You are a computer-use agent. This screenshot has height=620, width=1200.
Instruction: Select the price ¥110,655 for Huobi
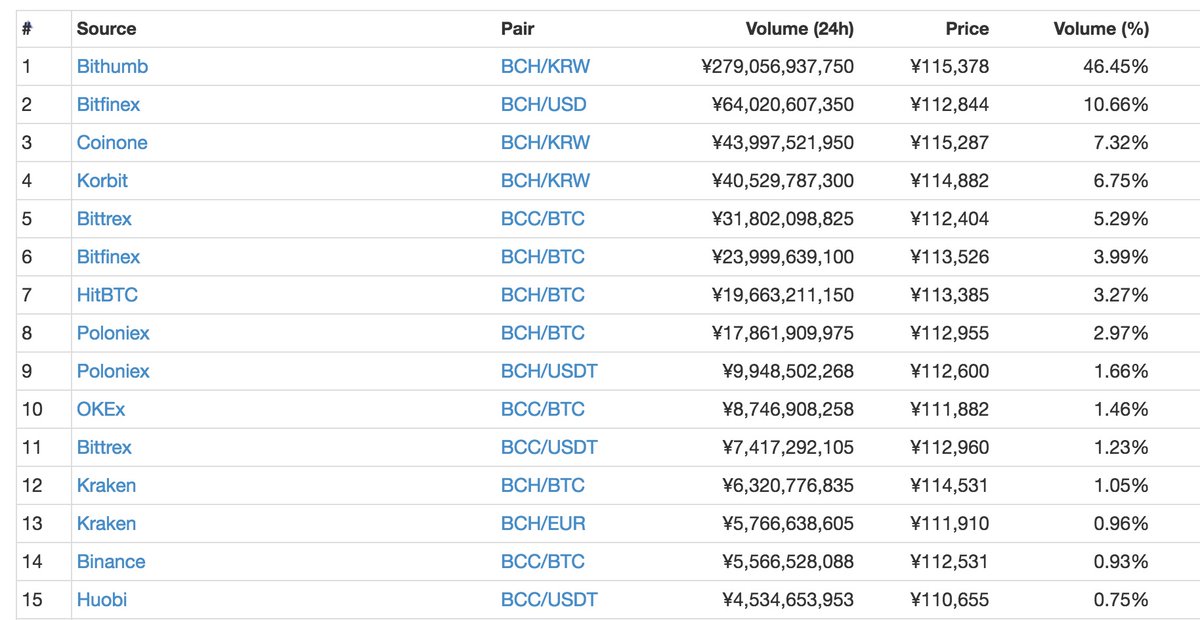click(950, 599)
